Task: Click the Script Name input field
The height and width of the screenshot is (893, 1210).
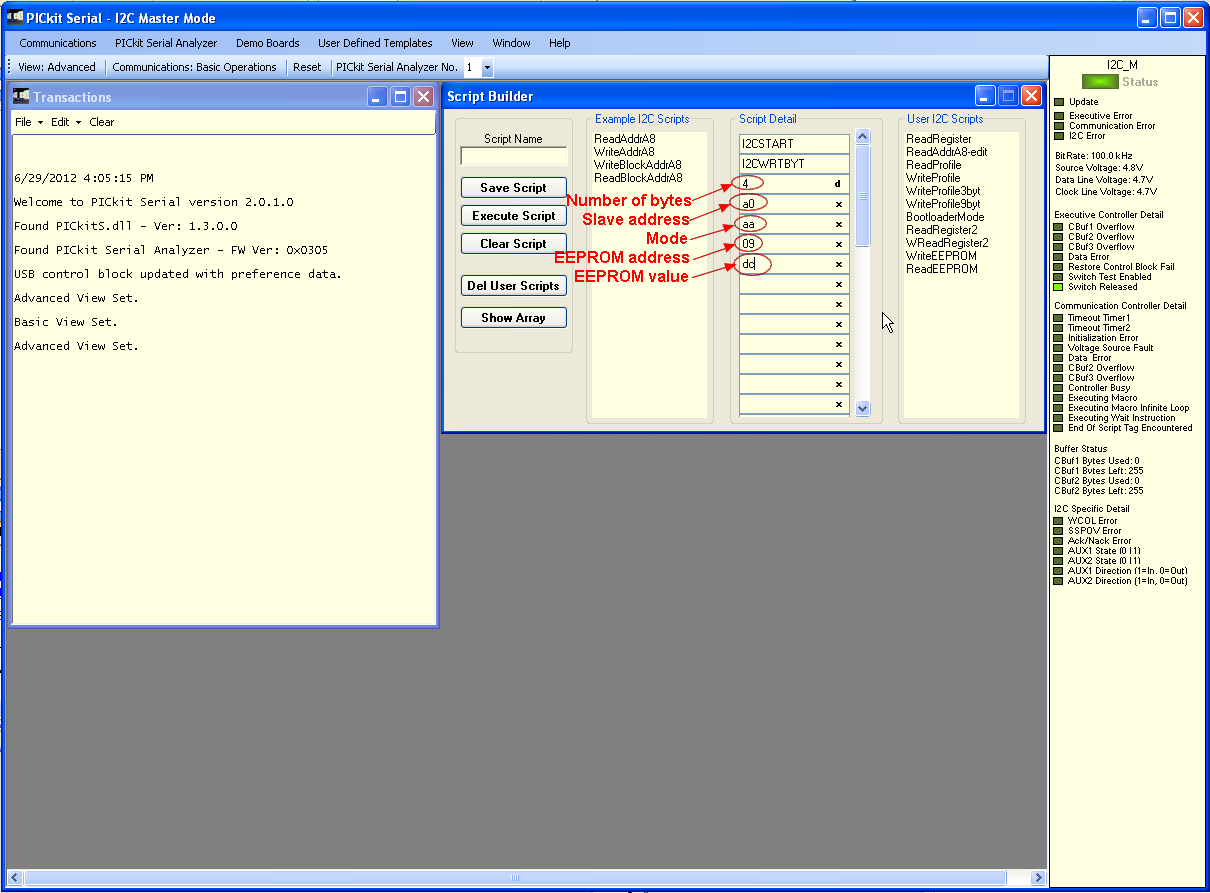Action: (513, 156)
